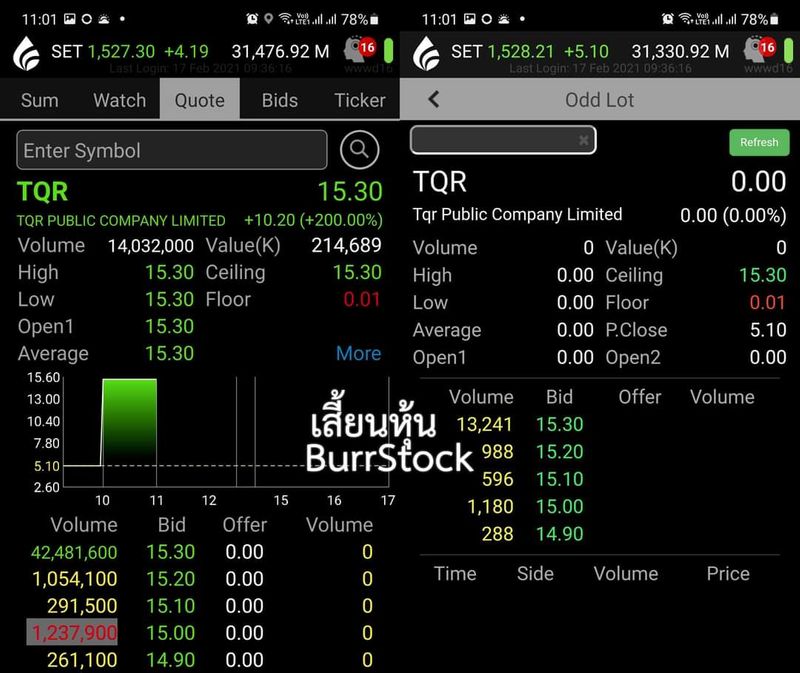Switch to the Bids tab

click(x=279, y=100)
